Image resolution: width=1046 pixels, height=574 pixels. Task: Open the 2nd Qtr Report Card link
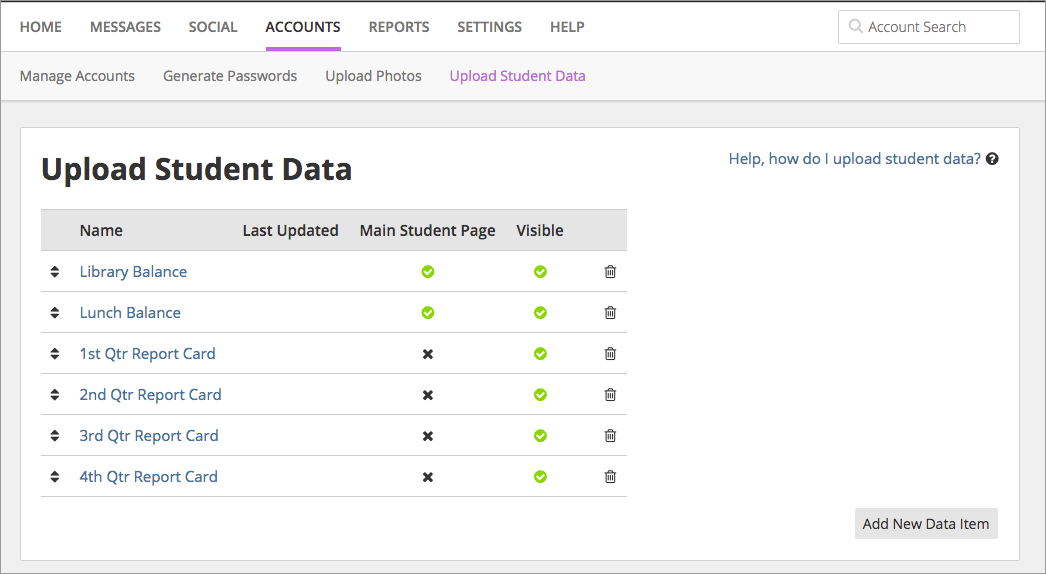coord(150,394)
